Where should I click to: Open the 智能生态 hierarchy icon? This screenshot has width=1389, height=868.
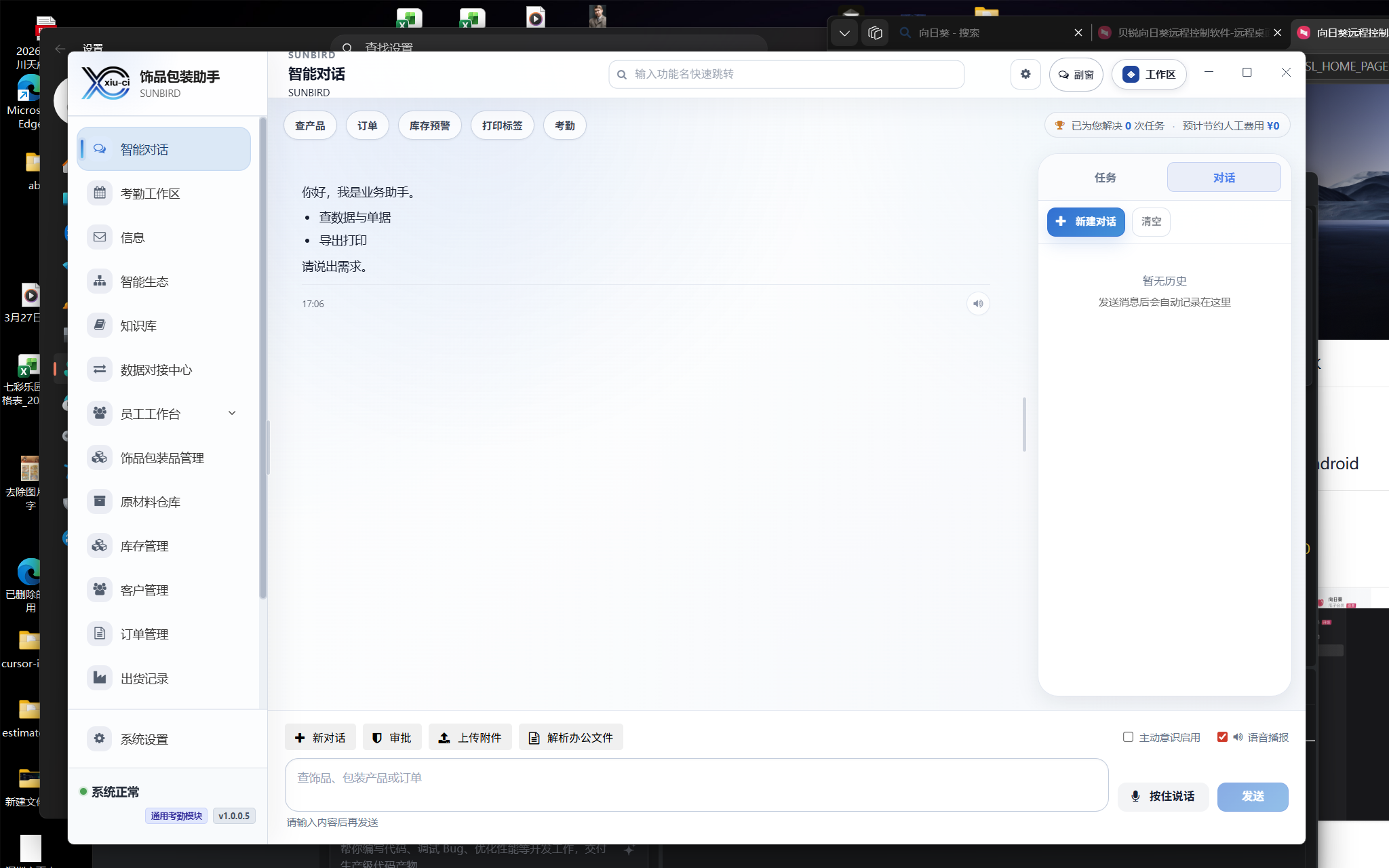(100, 281)
